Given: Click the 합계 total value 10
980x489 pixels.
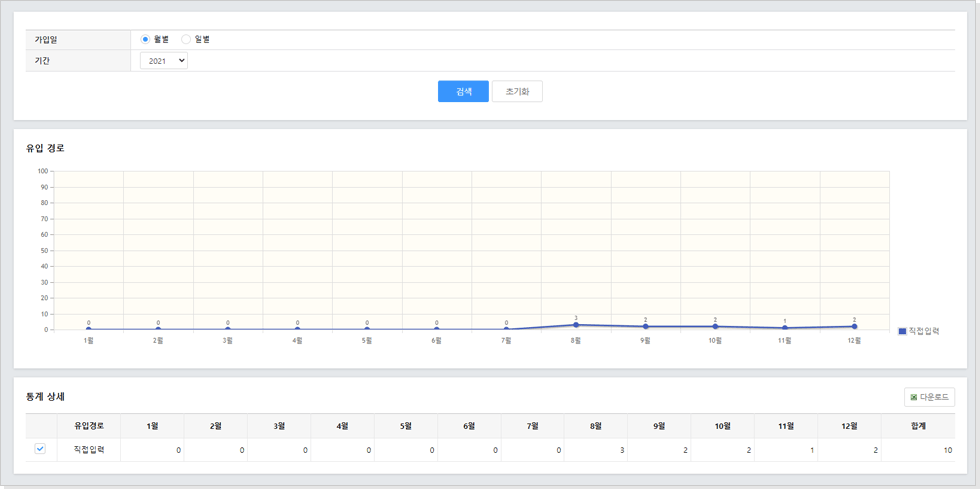Looking at the screenshot, I should click(x=947, y=450).
